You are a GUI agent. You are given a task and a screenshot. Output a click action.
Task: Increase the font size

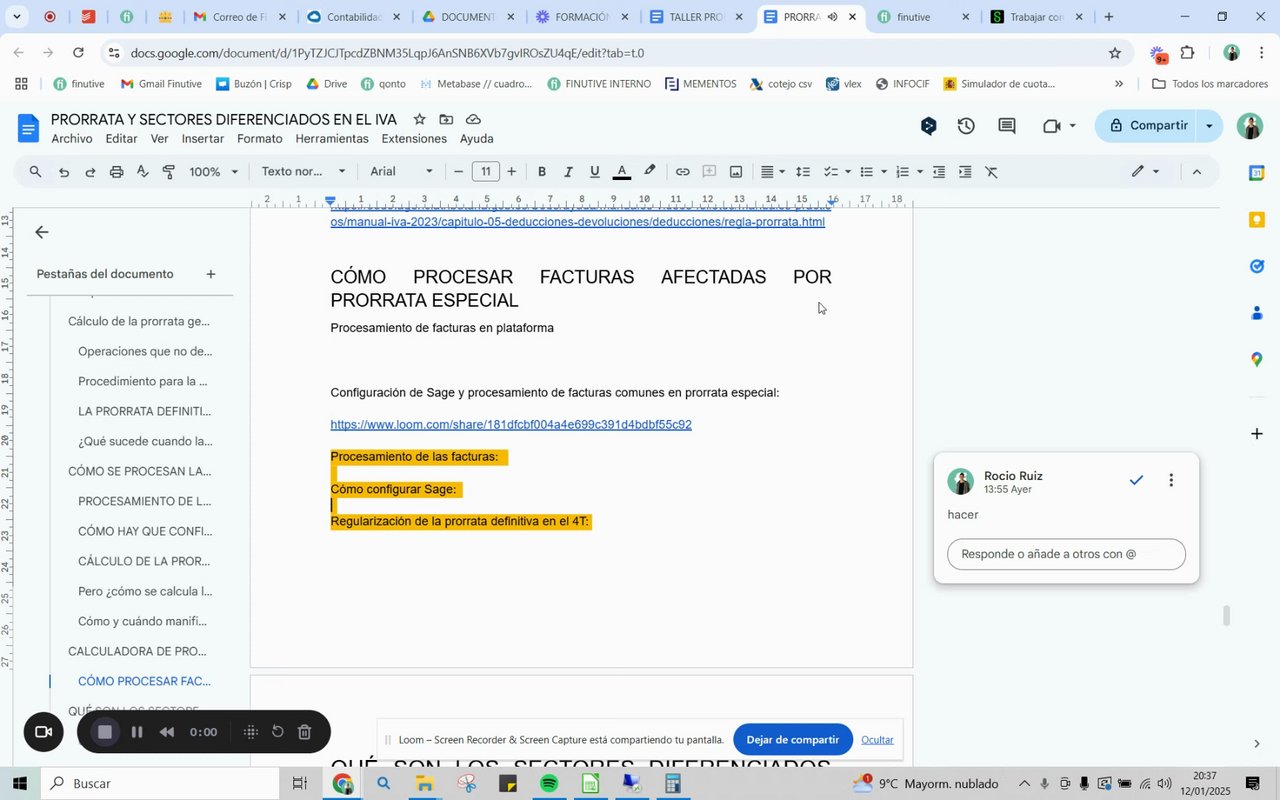[x=512, y=172]
